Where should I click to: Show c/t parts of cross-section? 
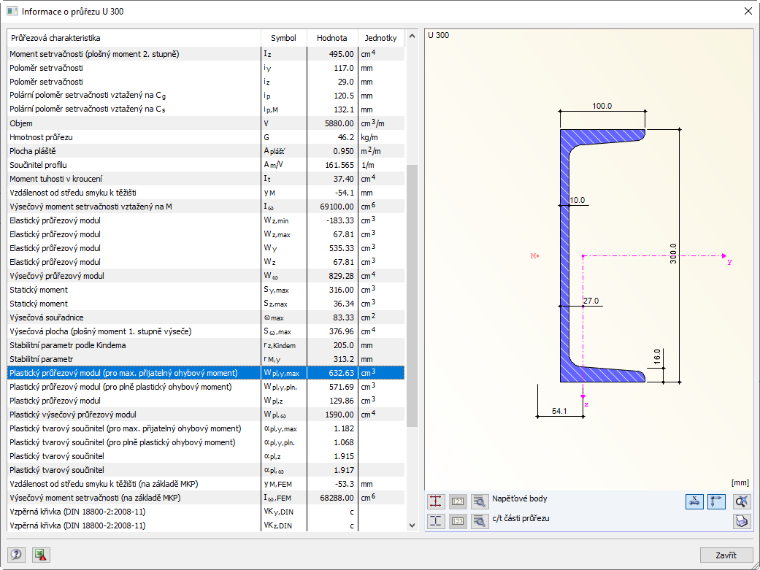[436, 521]
